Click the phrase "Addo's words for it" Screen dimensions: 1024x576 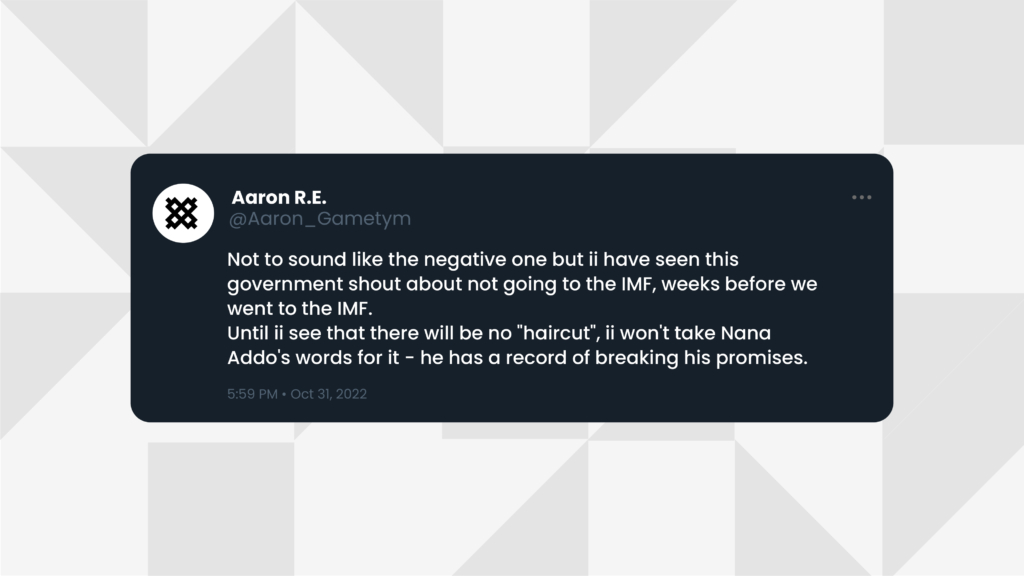click(x=313, y=358)
